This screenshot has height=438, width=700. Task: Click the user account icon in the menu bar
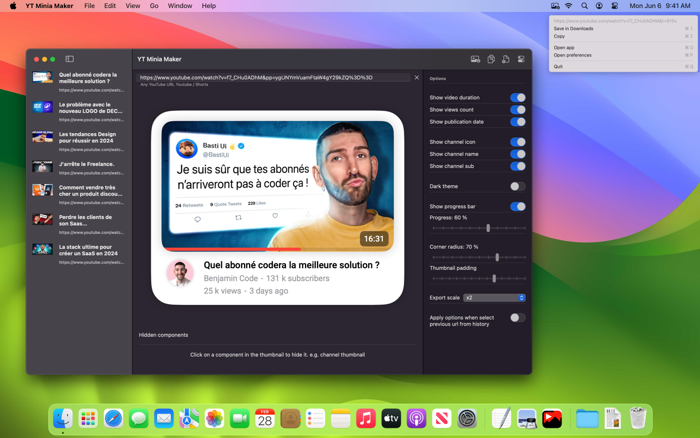point(599,6)
